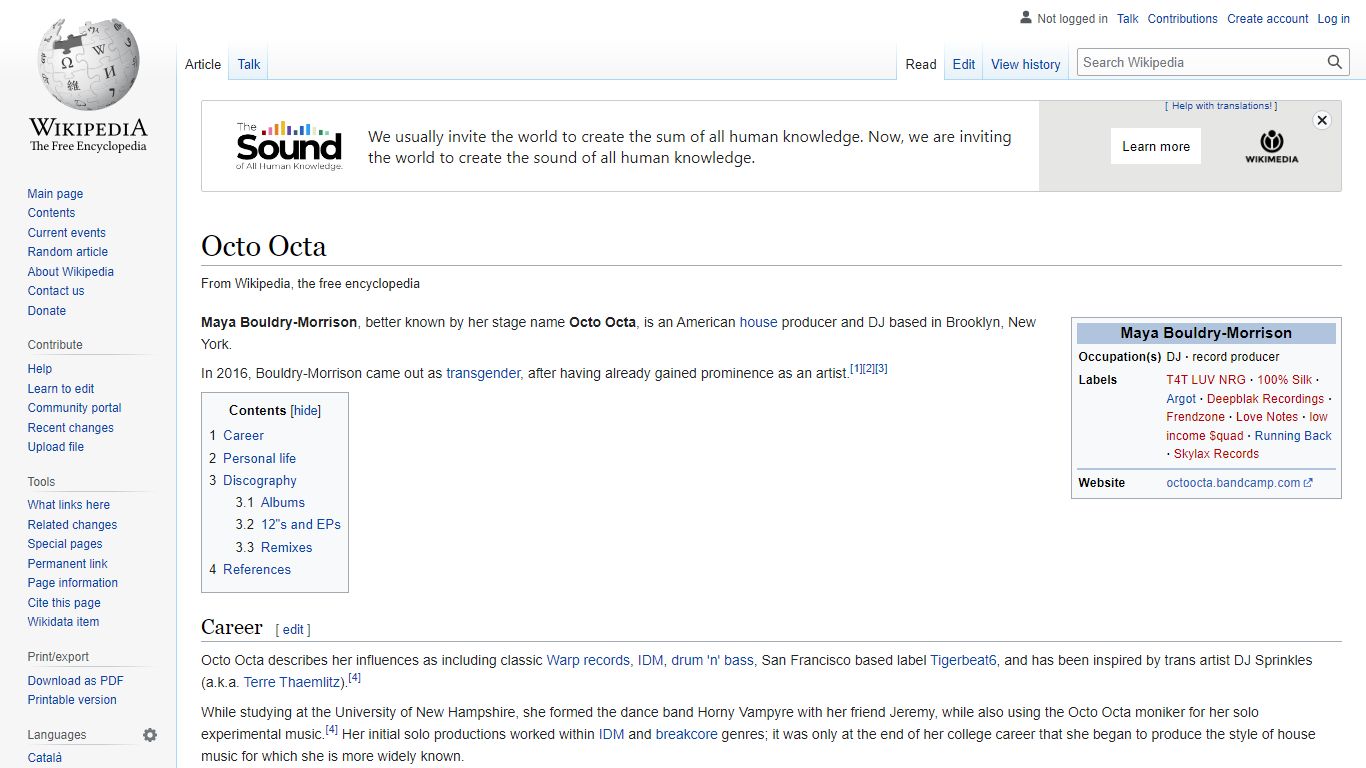Viewport: 1366px width, 768px height.
Task: Click Contact us in sidebar
Action: [x=56, y=291]
